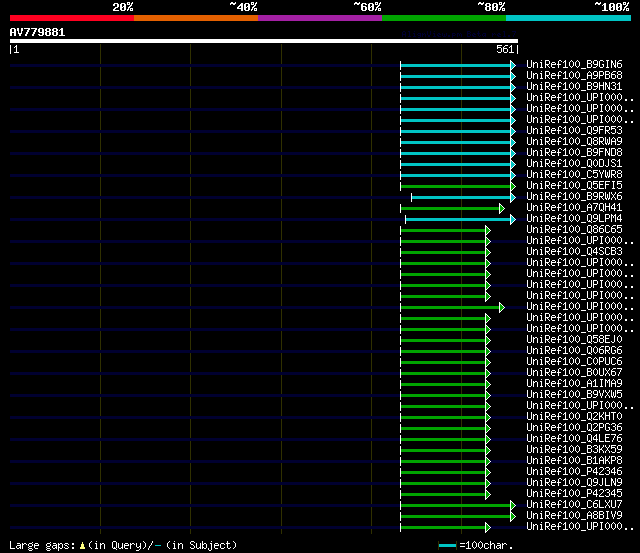
Task: Select the UniRef100_P42345 label
Action: click(574, 493)
